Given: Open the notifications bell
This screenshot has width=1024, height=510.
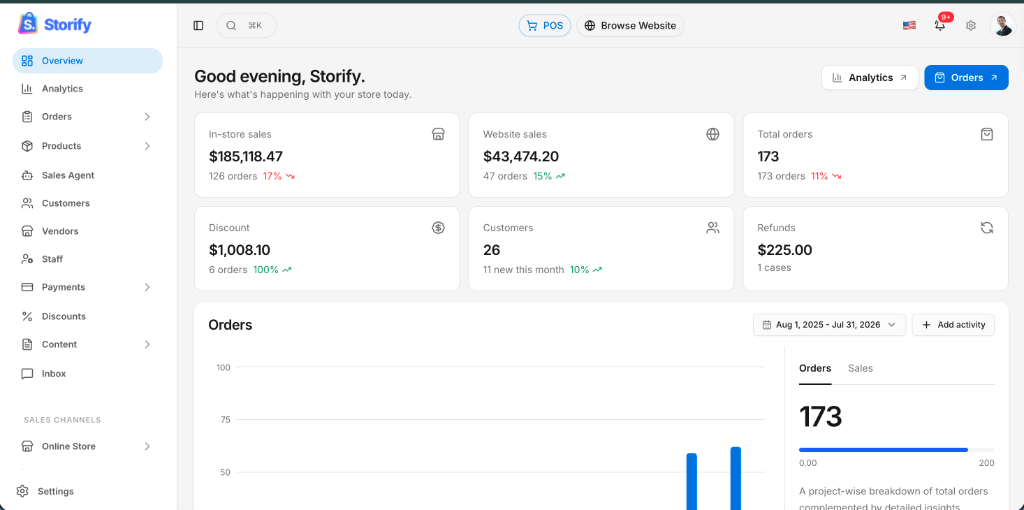Looking at the screenshot, I should 940,25.
